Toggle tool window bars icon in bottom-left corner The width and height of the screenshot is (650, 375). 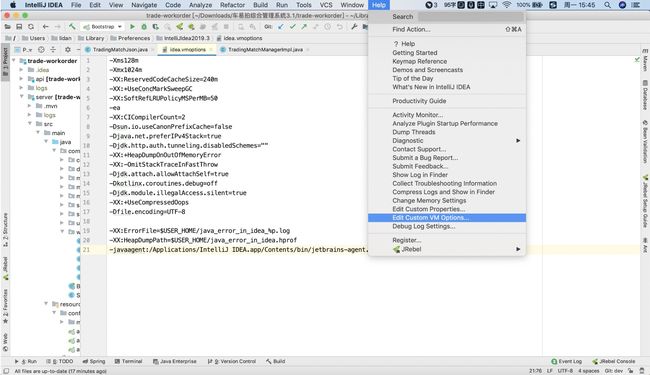pyautogui.click(x=6, y=371)
